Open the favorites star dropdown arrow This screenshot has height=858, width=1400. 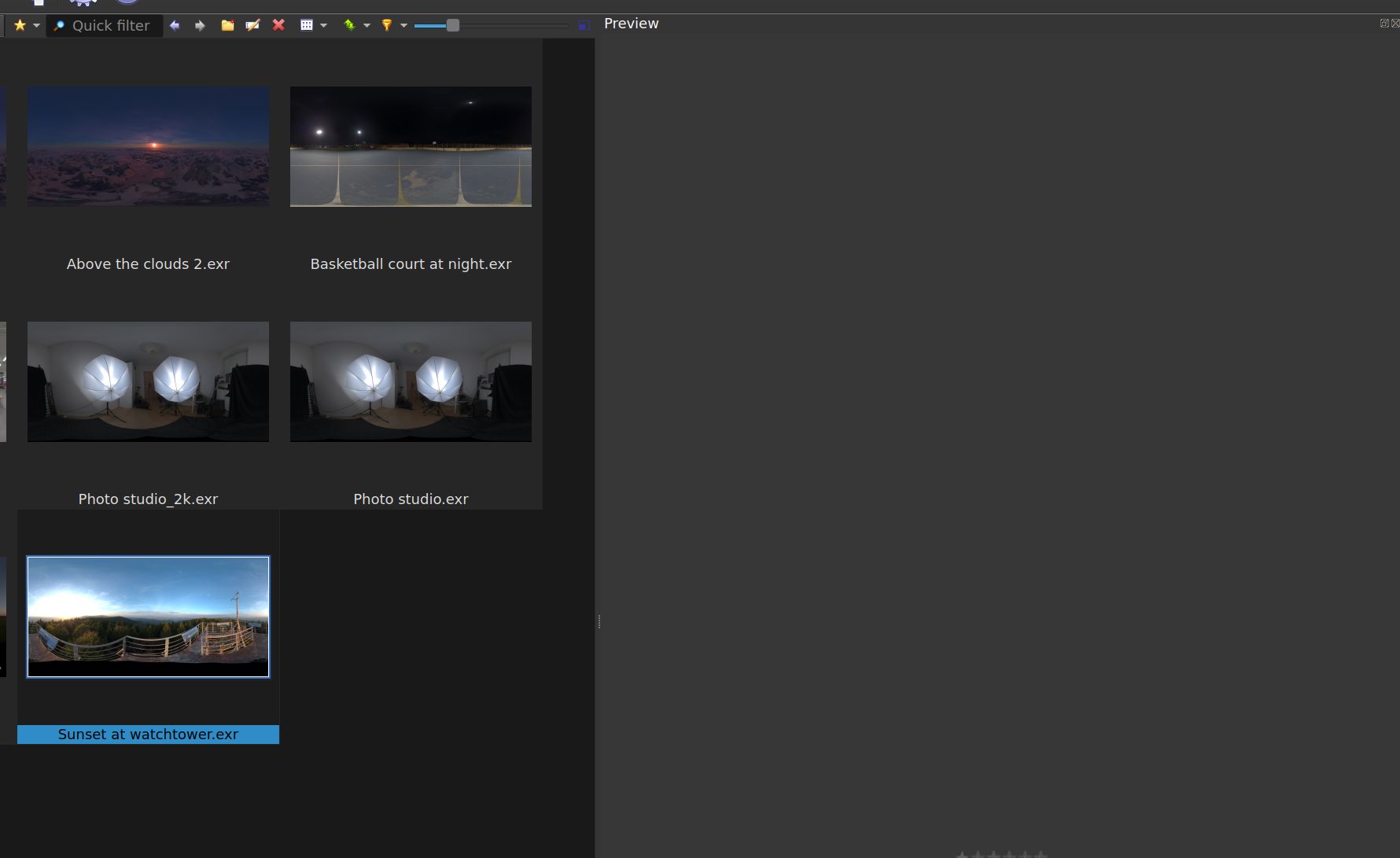(36, 25)
